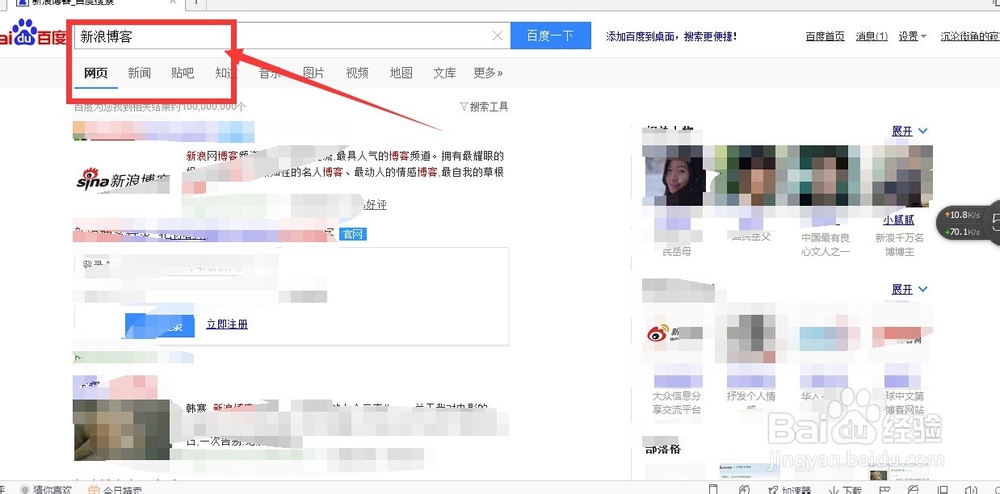Open the 文库 tab
The height and width of the screenshot is (494, 1000).
(x=445, y=73)
